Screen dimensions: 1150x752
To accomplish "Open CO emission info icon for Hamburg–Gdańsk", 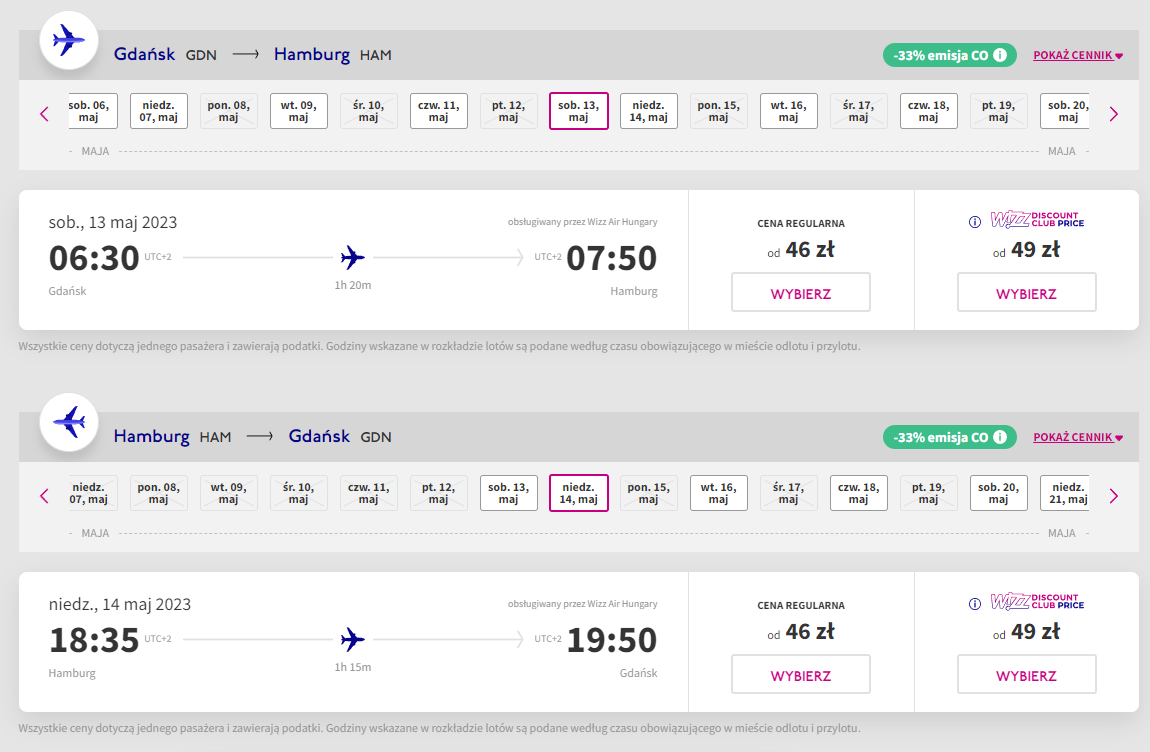I will pos(1000,437).
